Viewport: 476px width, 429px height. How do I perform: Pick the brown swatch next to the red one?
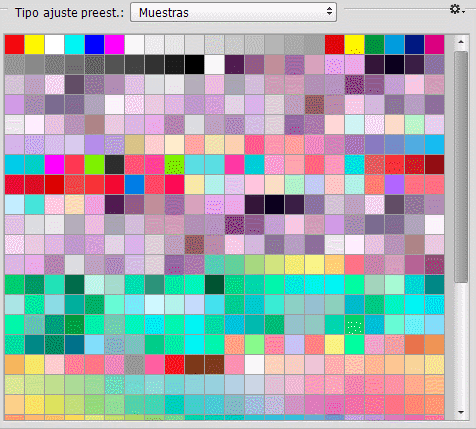pos(194,364)
